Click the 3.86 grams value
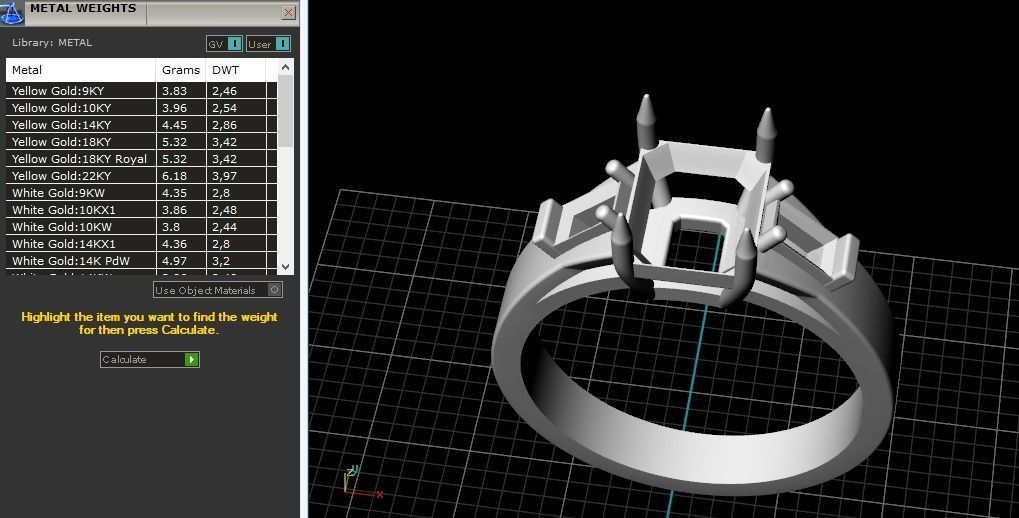This screenshot has width=1019, height=518. coord(174,210)
